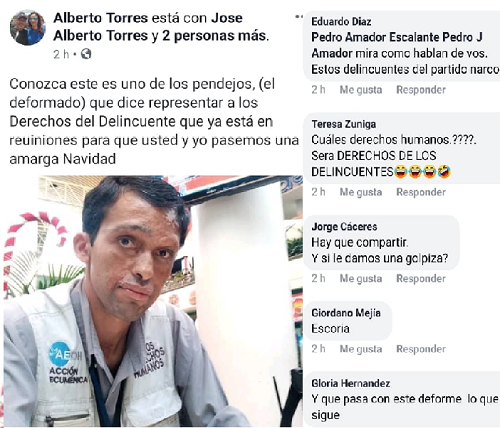Open Gloria Hernandez's profile name

coord(351,383)
